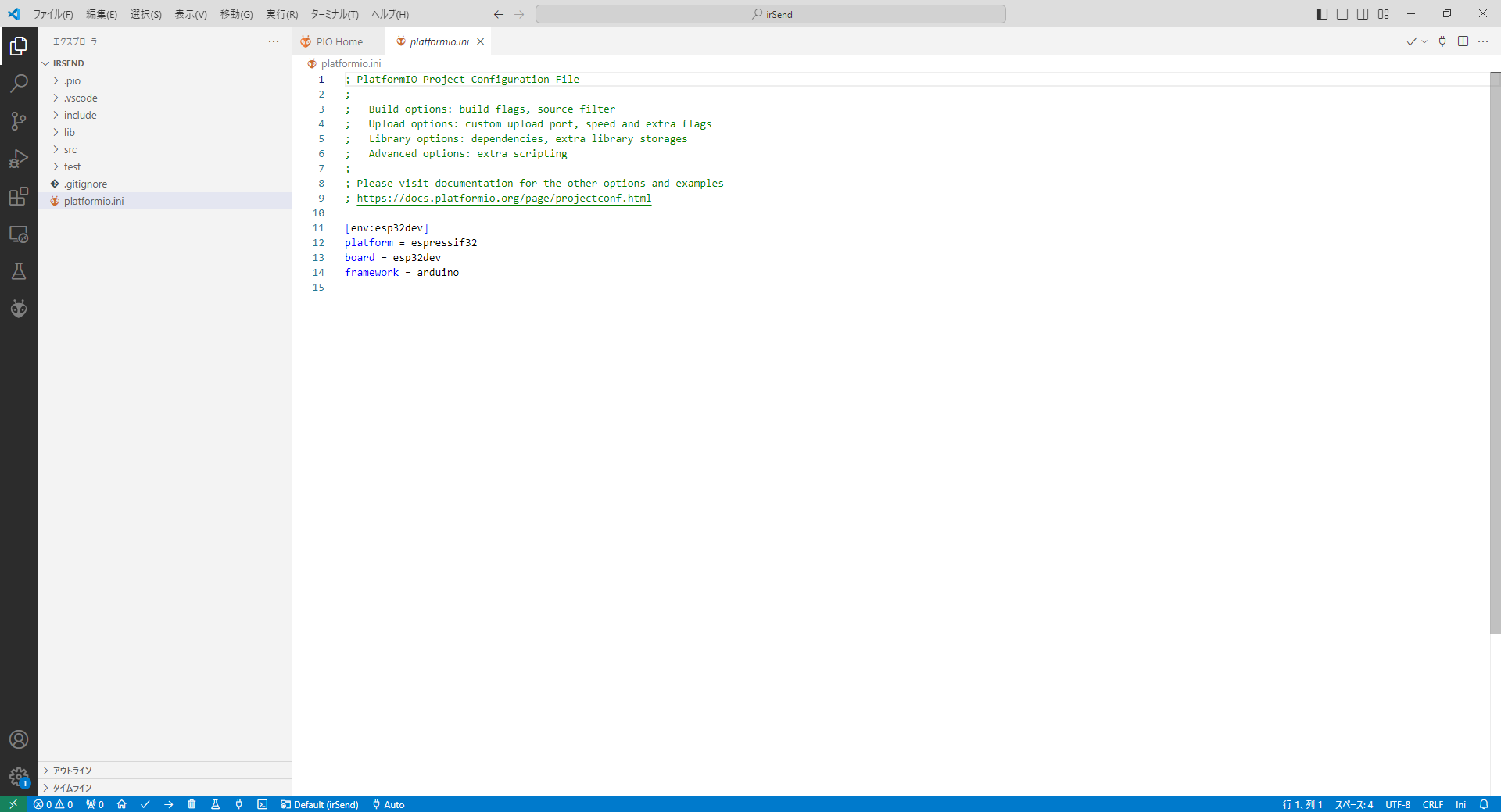The image size is (1501, 812).
Task: Open the PlatformIO alien icon
Action: pos(19,309)
